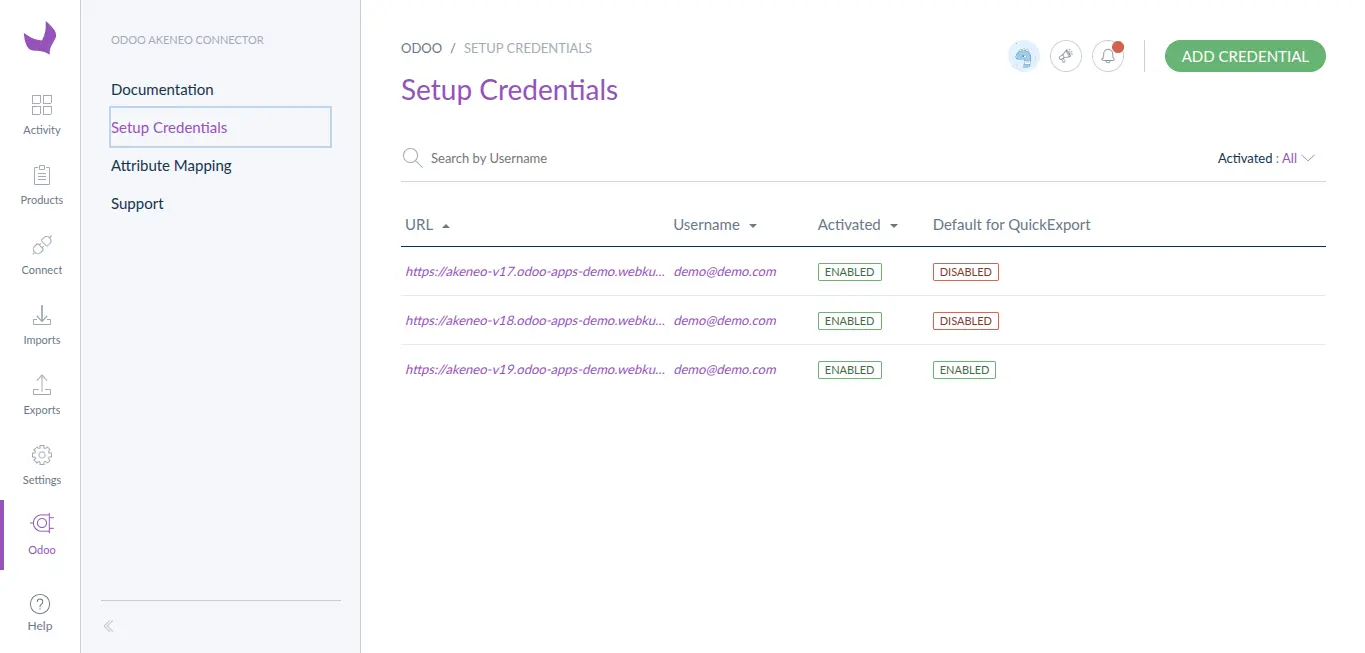This screenshot has height=653, width=1365.
Task: Open the Activity panel in sidebar
Action: tap(41, 113)
